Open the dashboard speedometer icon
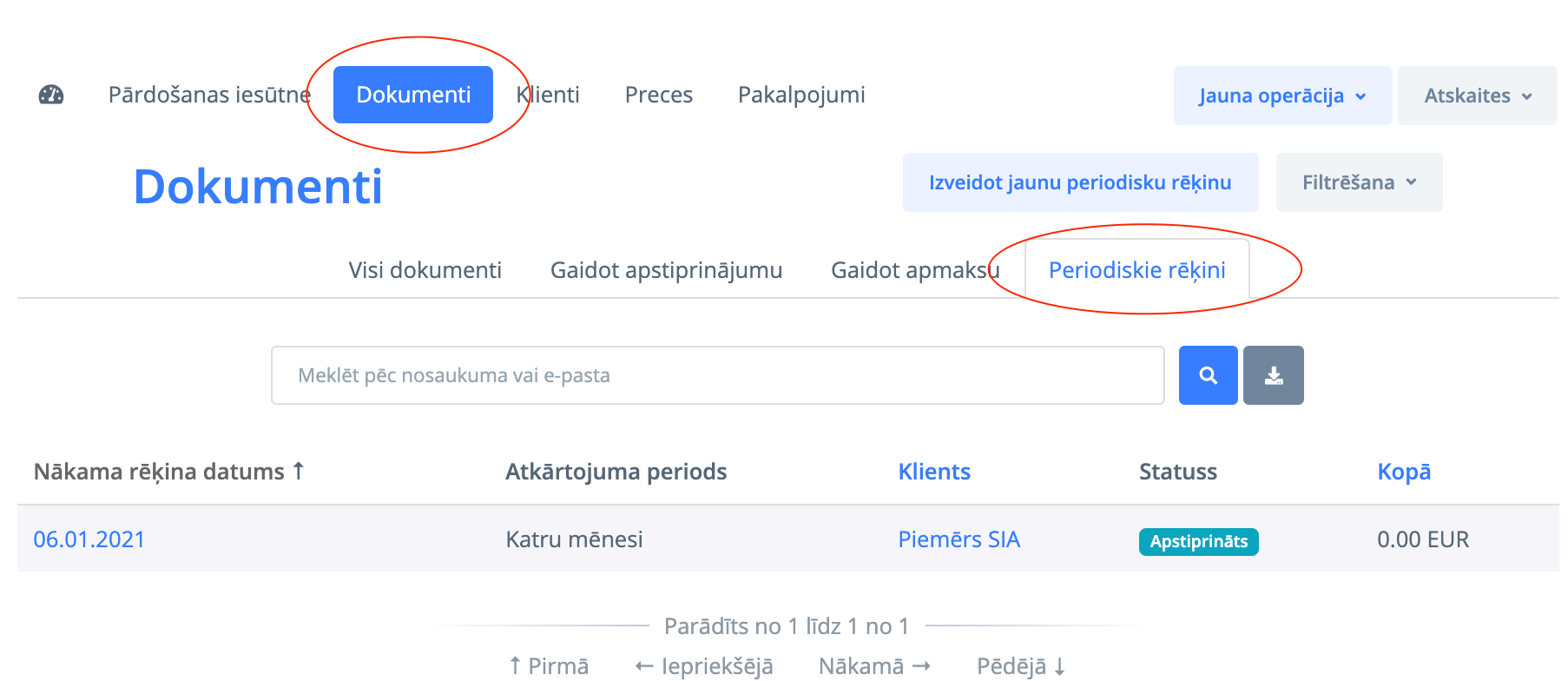The image size is (1568, 681). click(51, 95)
